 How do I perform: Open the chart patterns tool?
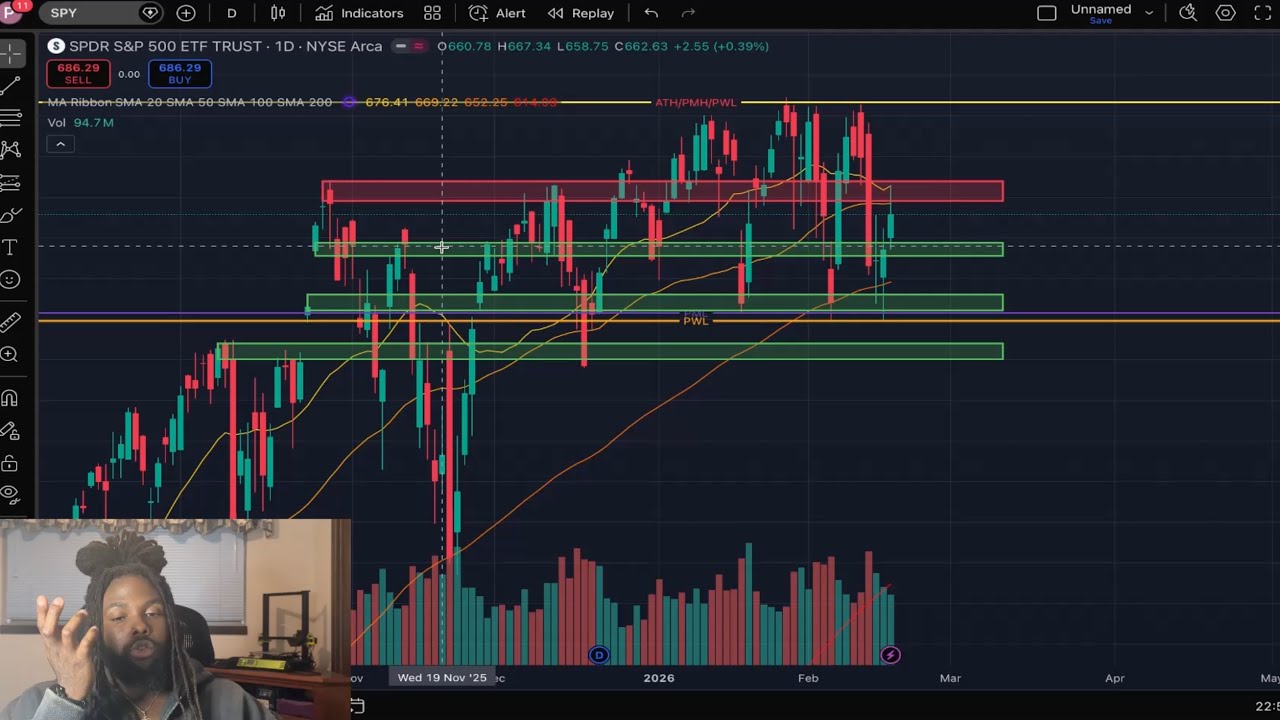[x=11, y=150]
